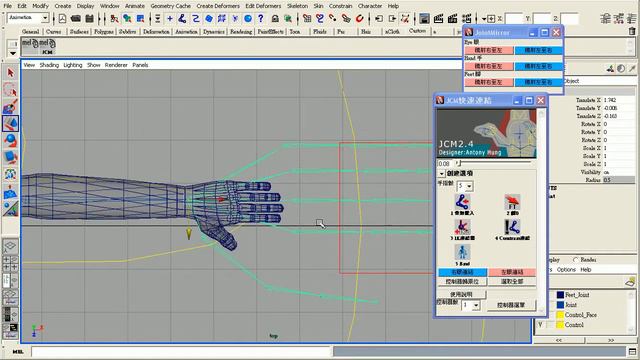Click JCM step 3 IK link icon
This screenshot has width=640, height=360.
point(462,227)
